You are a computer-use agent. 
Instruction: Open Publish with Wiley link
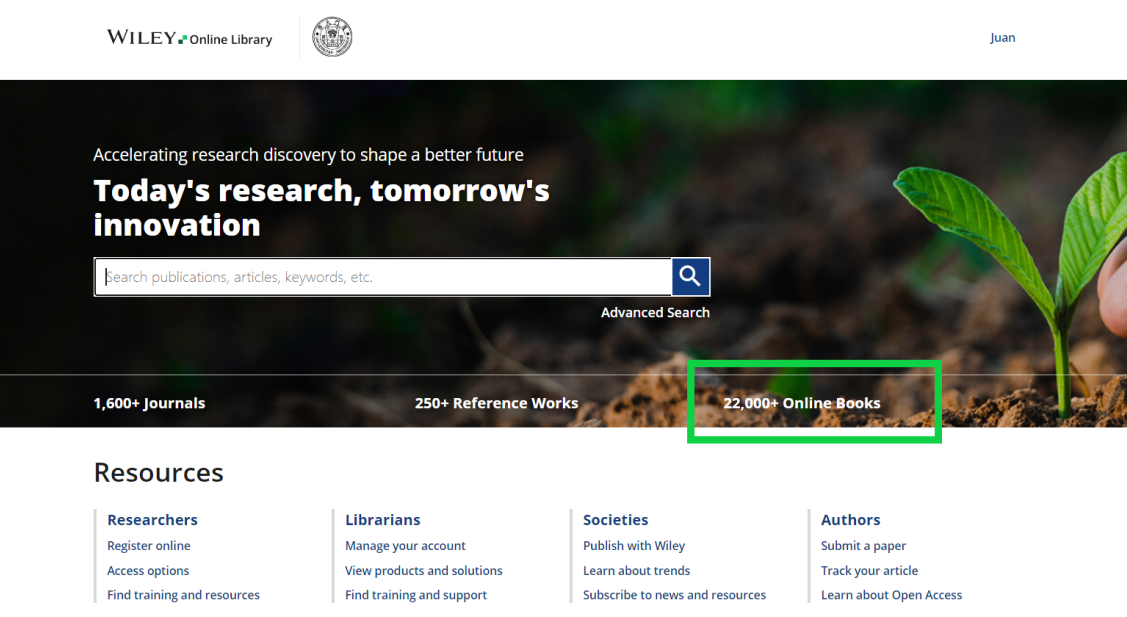(x=634, y=546)
